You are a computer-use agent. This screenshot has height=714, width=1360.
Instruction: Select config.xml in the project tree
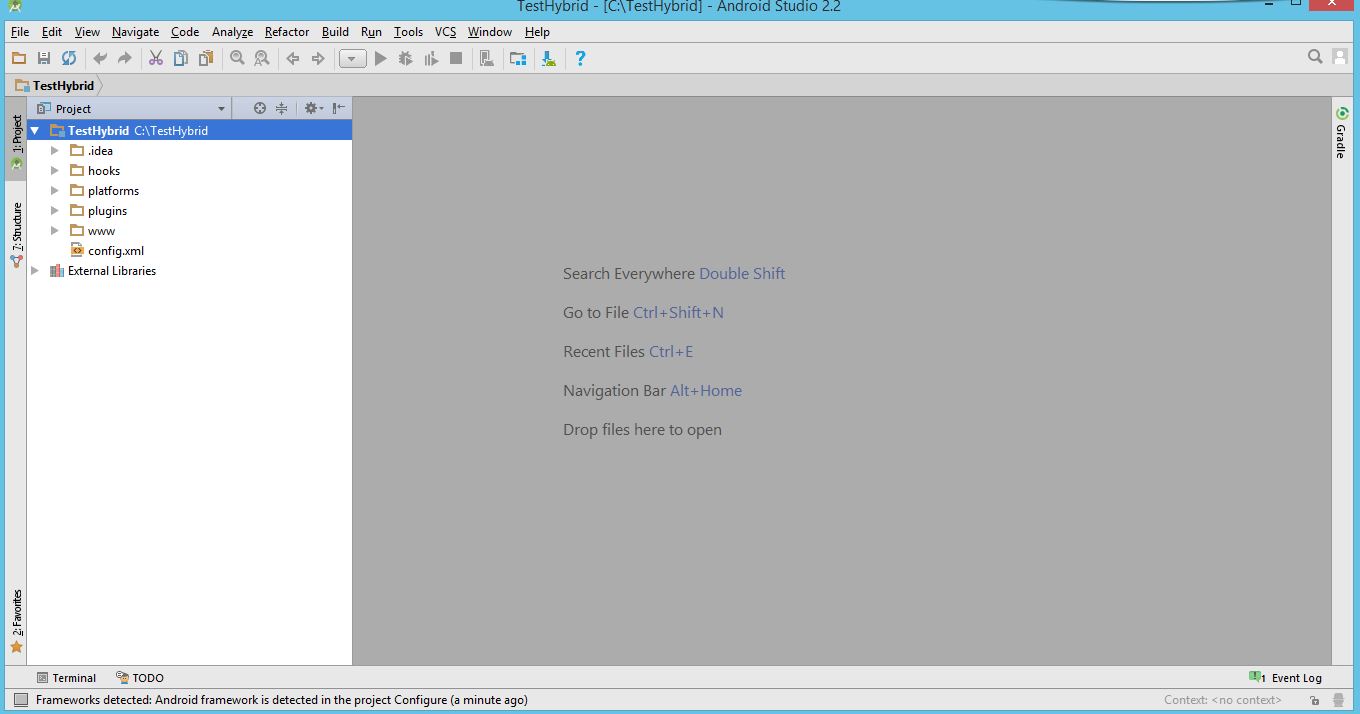(116, 250)
